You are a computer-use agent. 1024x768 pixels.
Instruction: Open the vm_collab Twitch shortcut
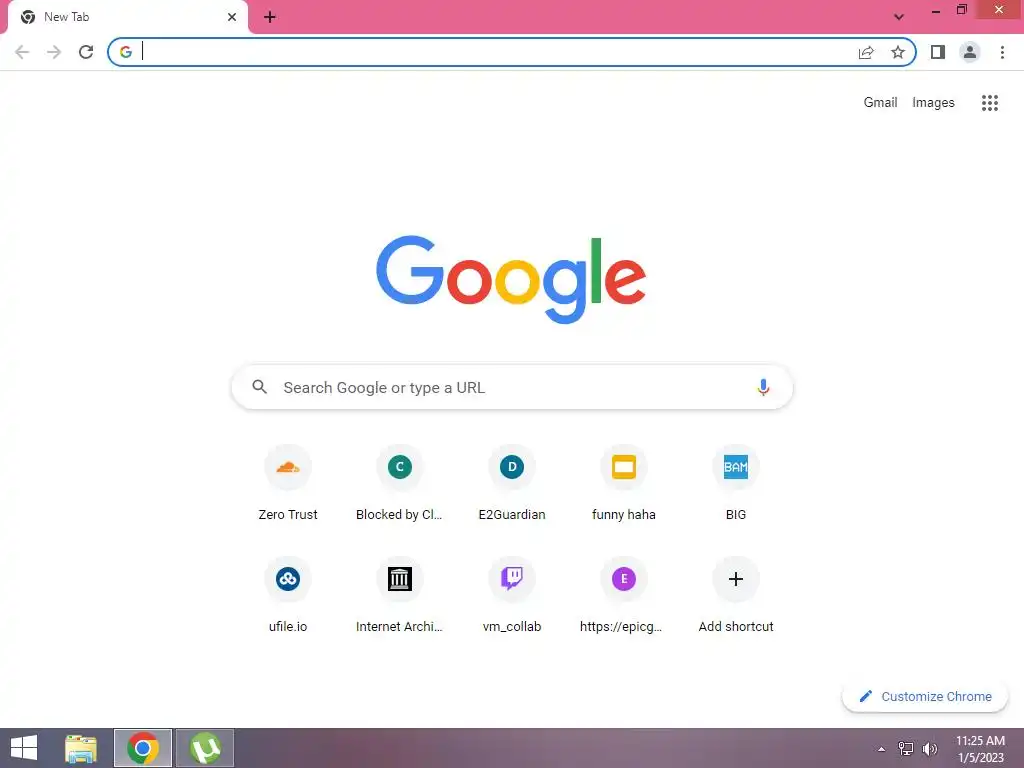[x=512, y=596]
